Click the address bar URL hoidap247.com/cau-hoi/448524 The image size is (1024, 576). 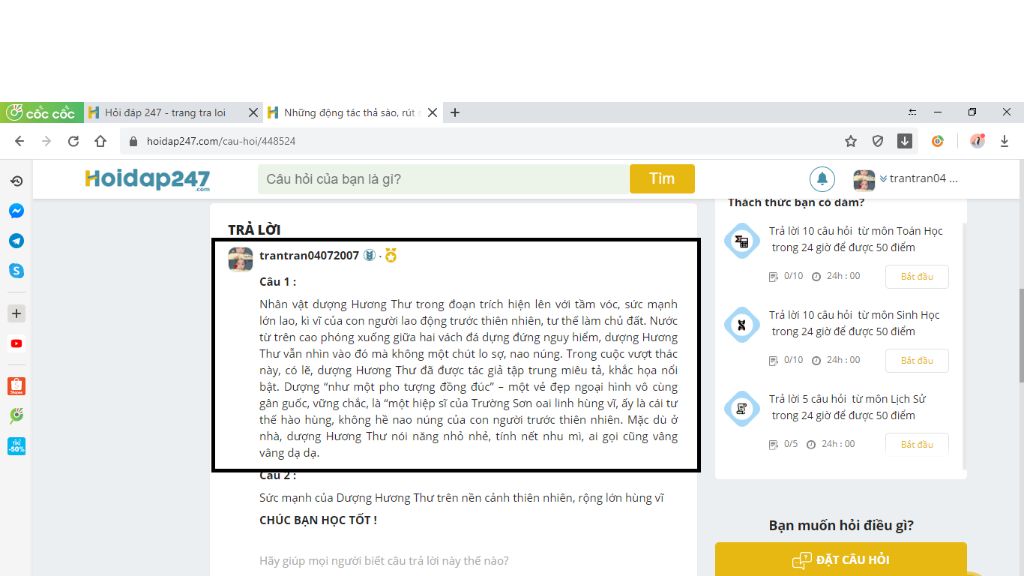tap(221, 141)
